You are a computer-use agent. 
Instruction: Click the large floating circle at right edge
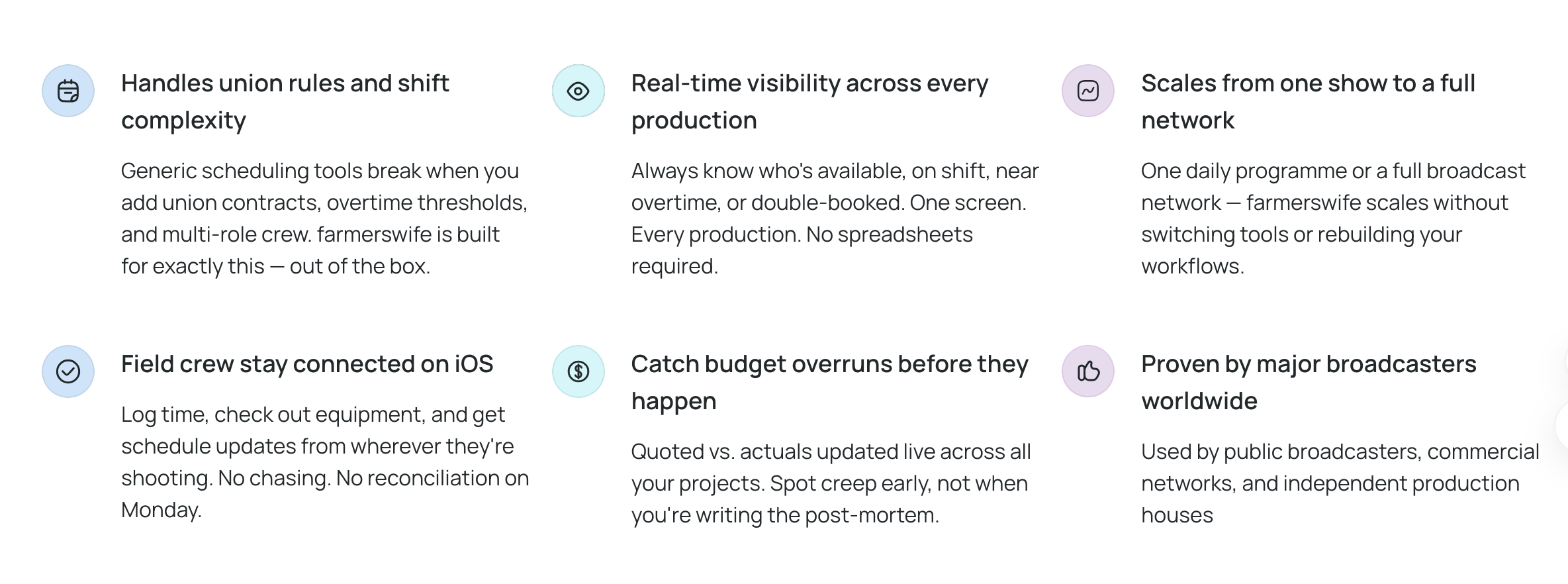(1563, 425)
